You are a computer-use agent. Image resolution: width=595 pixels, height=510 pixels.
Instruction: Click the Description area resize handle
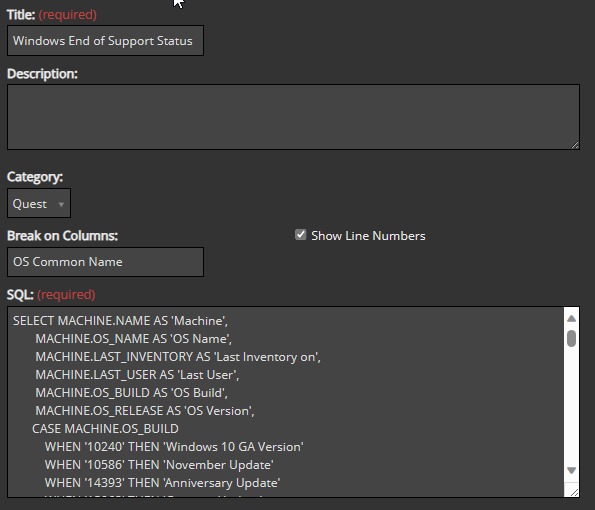(575, 145)
